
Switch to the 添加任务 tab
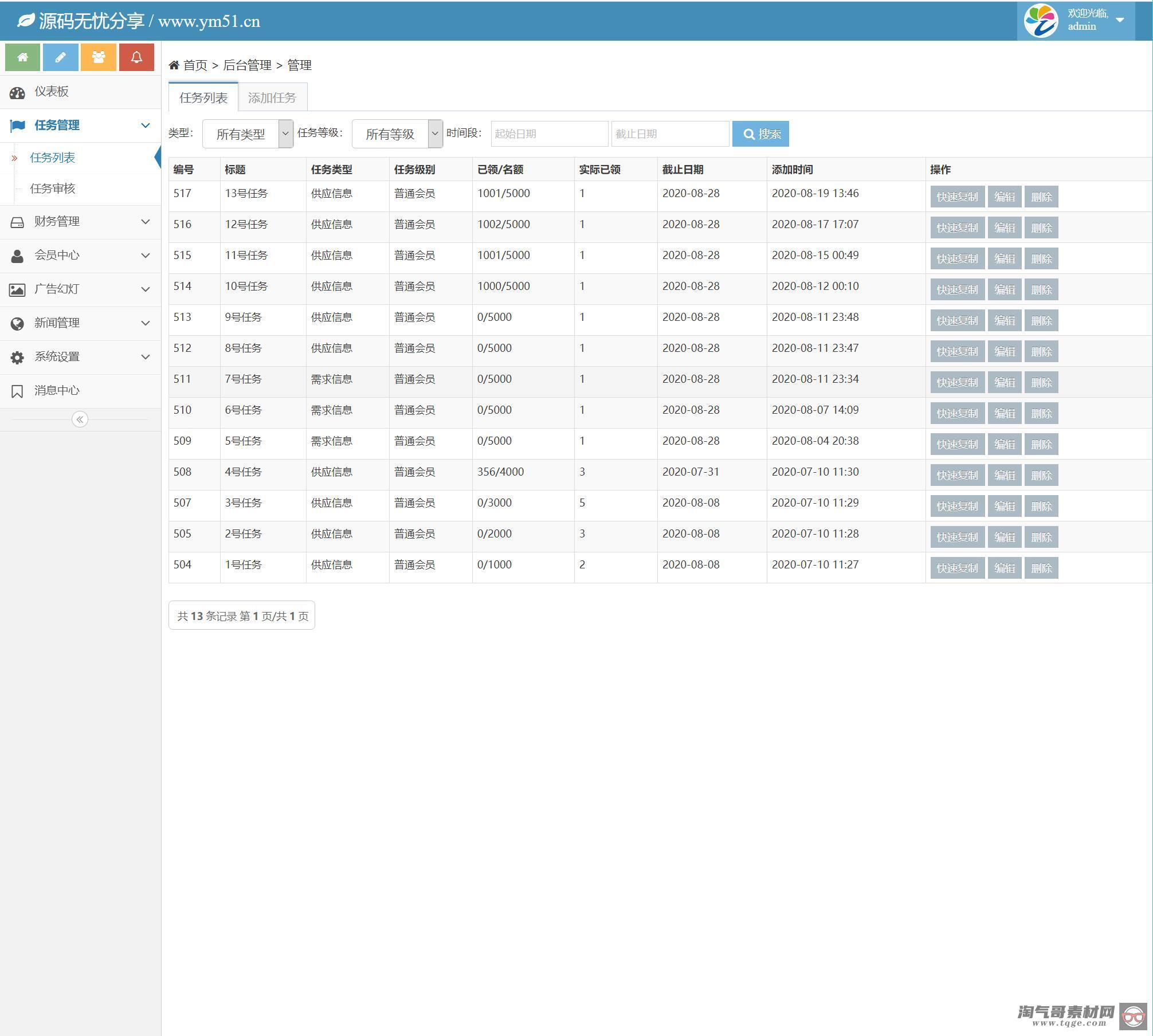[x=272, y=97]
